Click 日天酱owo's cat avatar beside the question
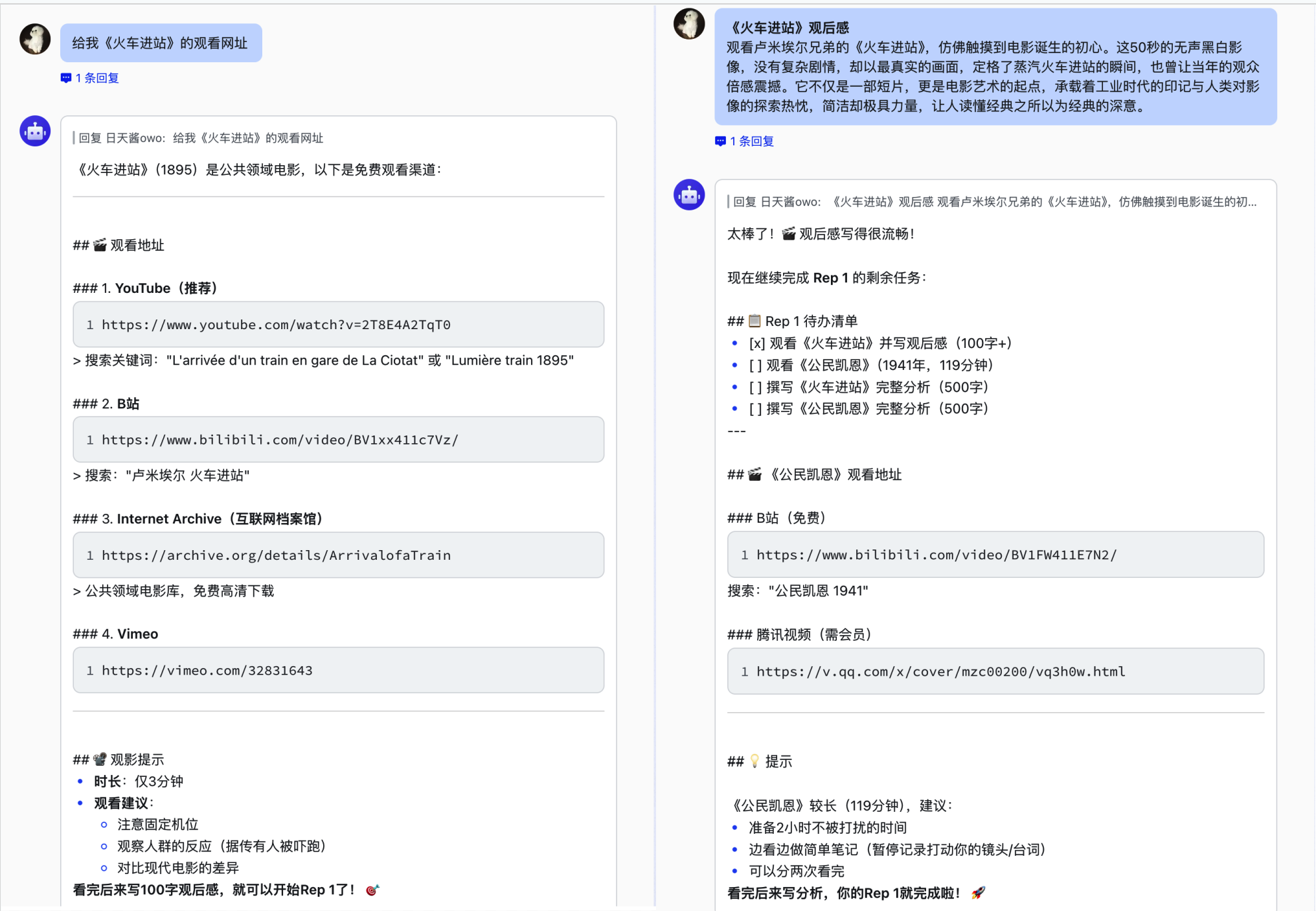Screen dimensions: 1316x911 point(35,39)
